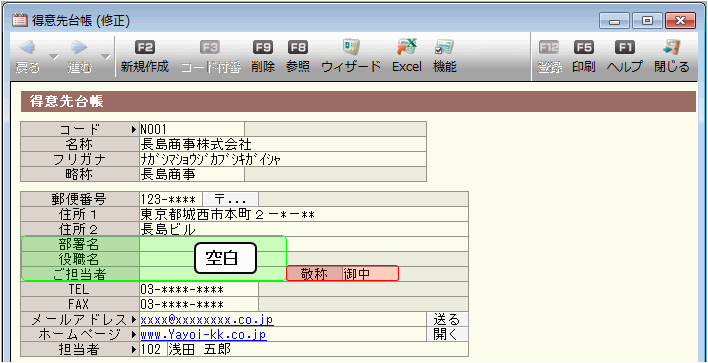Click the 開く button beside the homepage

pos(447,334)
